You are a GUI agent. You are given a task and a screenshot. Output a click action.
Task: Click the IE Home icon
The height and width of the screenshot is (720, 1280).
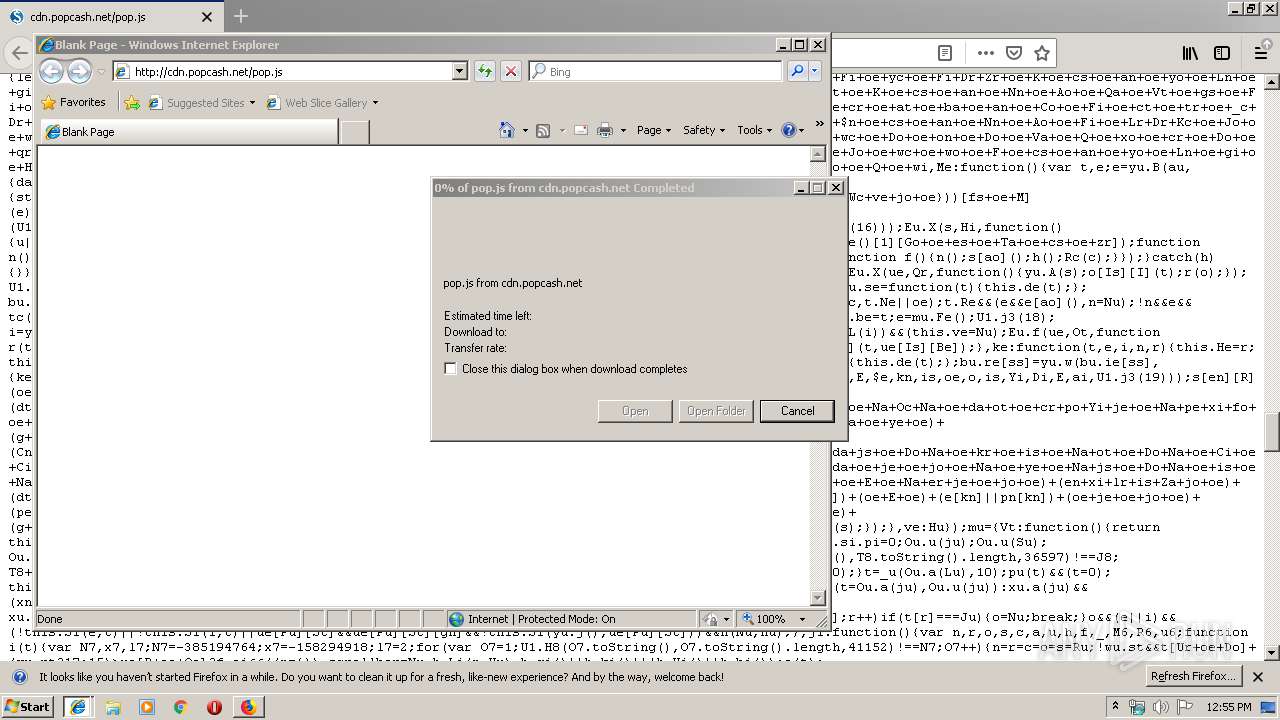(x=507, y=130)
